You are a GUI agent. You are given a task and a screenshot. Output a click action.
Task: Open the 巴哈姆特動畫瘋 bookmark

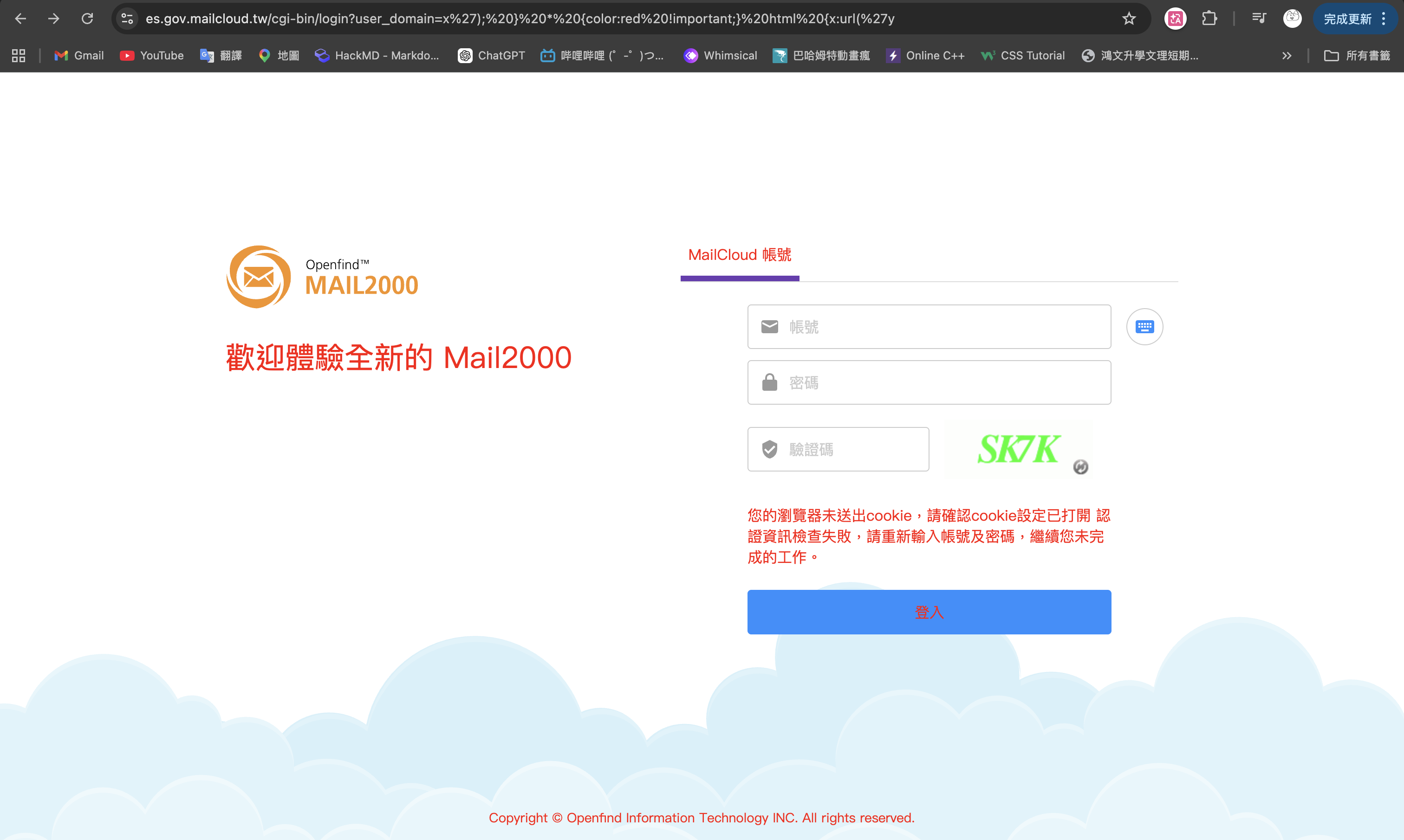pyautogui.click(x=821, y=56)
